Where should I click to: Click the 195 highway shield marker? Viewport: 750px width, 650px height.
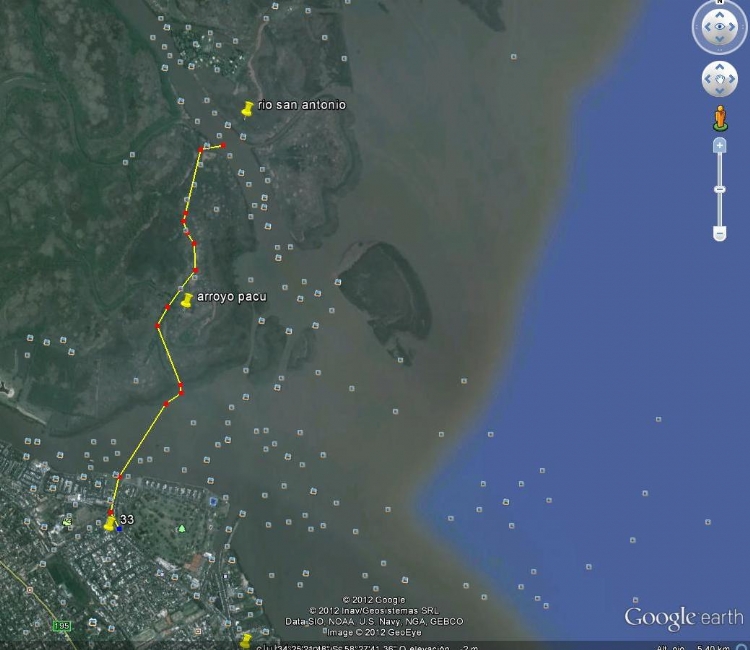(62, 626)
